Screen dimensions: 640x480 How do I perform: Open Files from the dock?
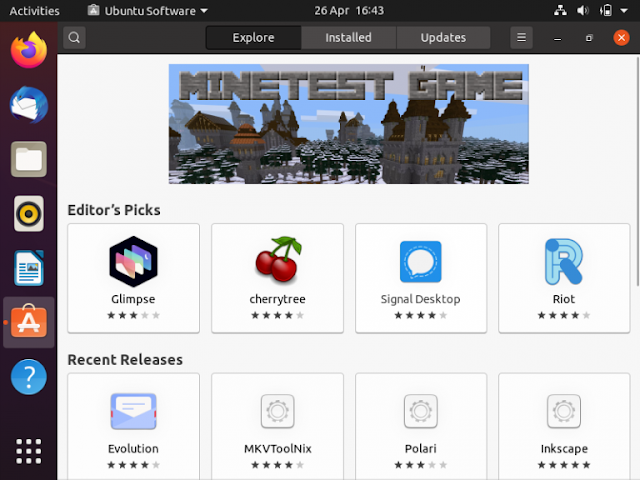pyautogui.click(x=29, y=159)
